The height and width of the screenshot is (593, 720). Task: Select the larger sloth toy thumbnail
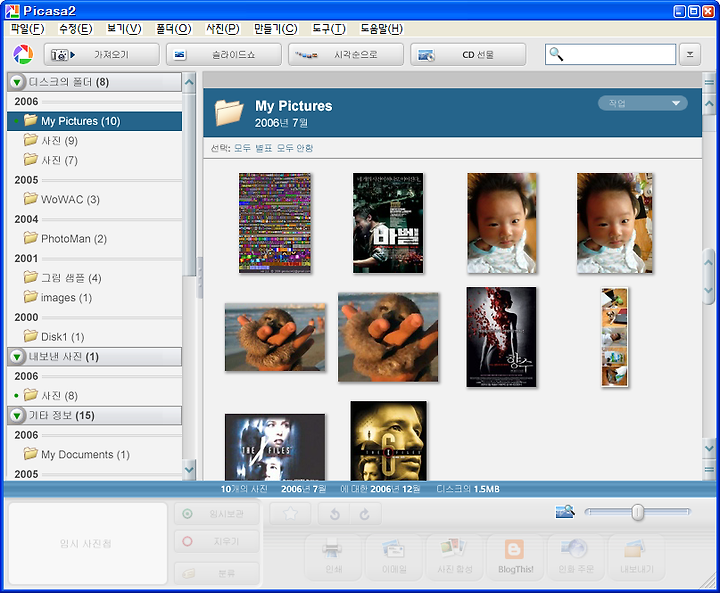[x=388, y=337]
